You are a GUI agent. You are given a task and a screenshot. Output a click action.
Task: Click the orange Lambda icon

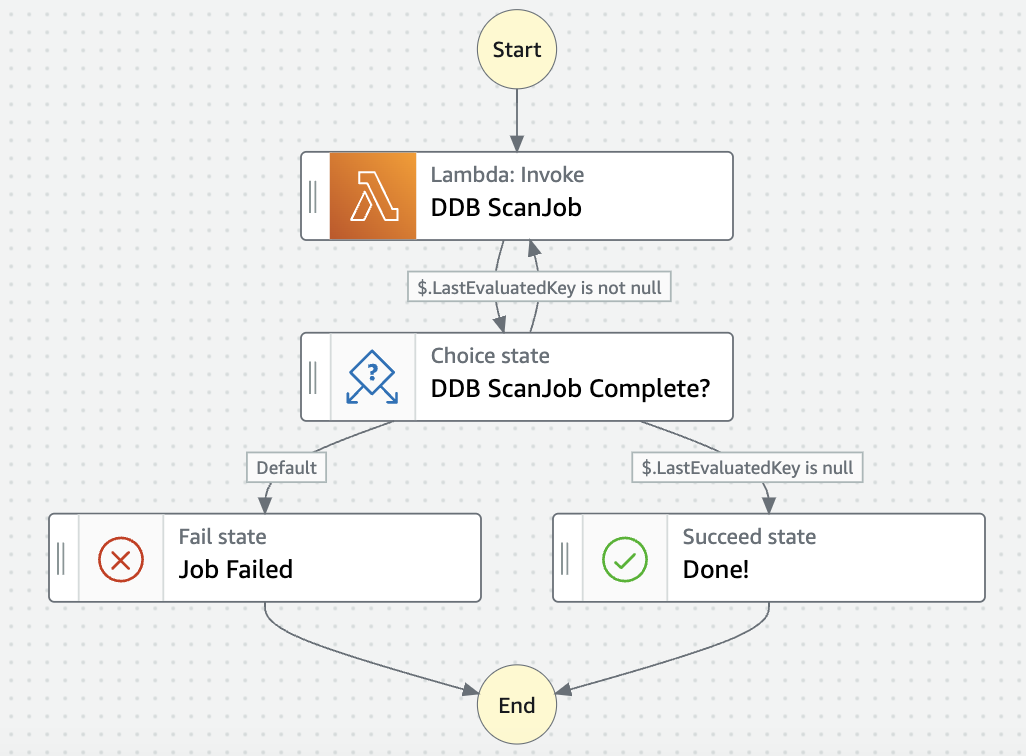[373, 196]
